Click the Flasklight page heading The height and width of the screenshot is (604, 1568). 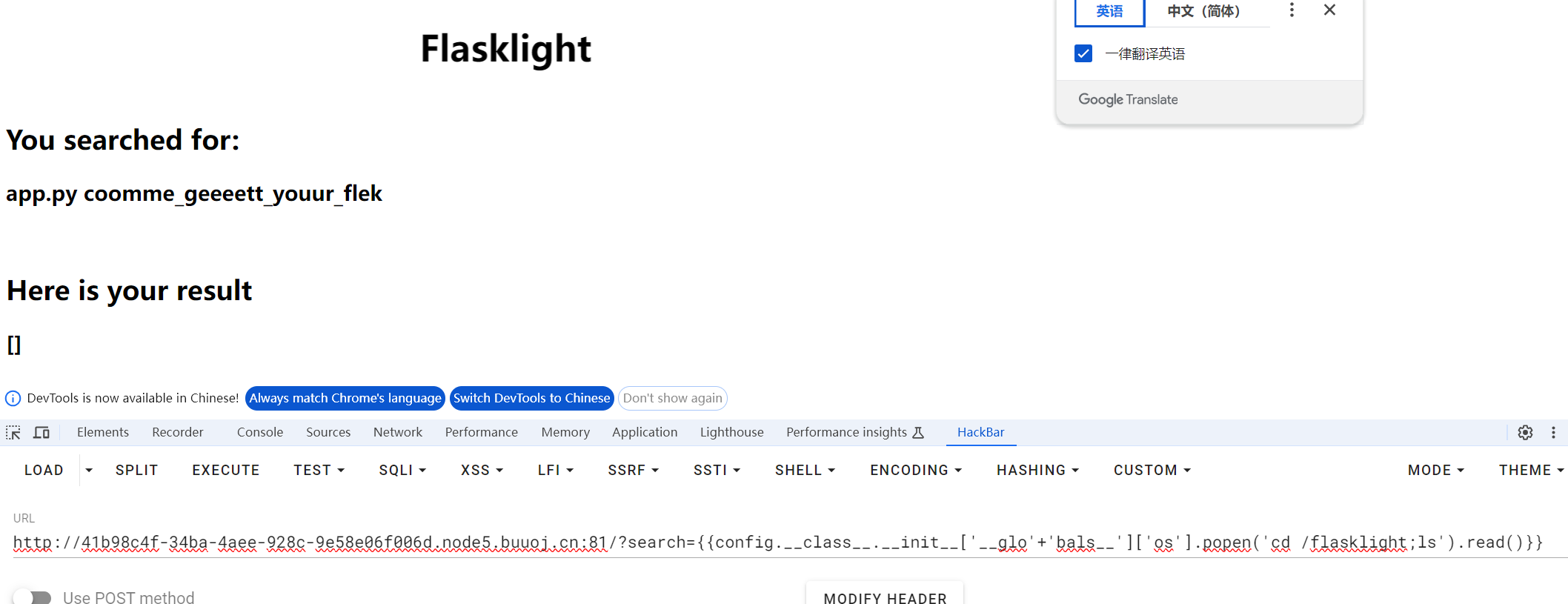[506, 49]
